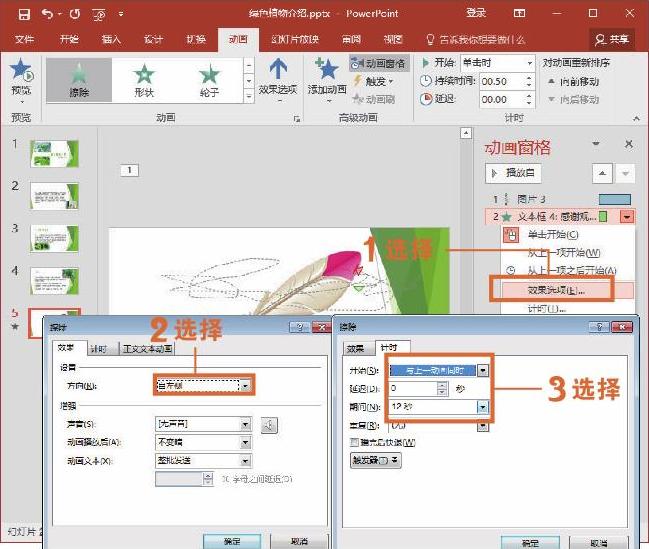Image resolution: width=649 pixels, height=549 pixels.
Task: Open the 方向(R) direction dropdown
Action: pos(245,385)
